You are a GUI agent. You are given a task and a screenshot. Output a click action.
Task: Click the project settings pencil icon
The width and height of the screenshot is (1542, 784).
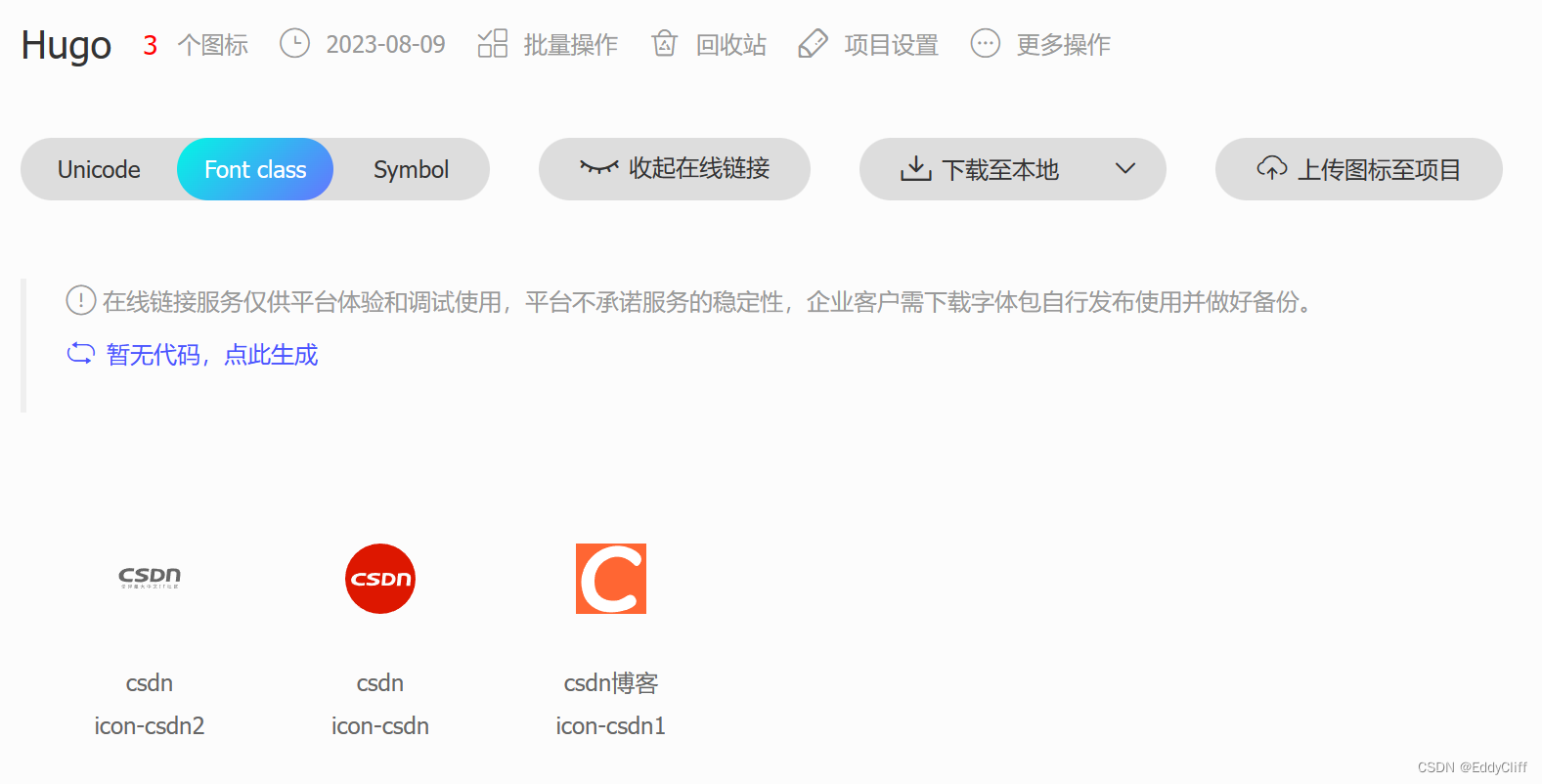pyautogui.click(x=814, y=43)
